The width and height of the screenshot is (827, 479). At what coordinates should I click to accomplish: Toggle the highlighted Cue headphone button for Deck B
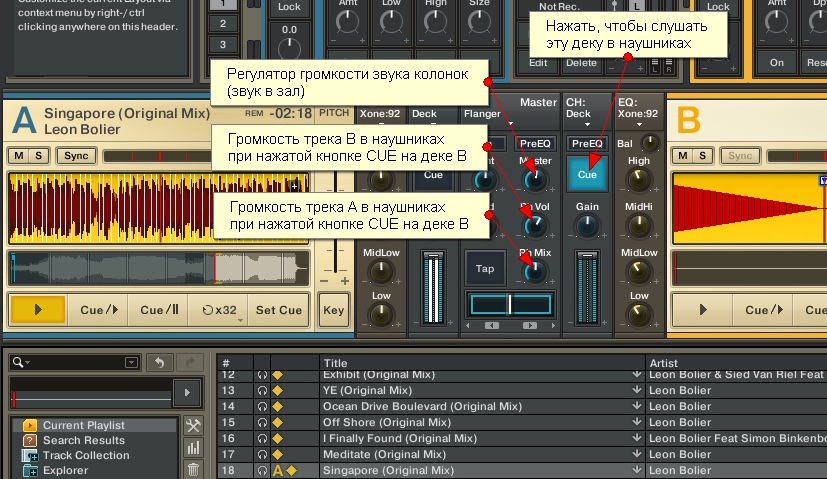click(587, 173)
